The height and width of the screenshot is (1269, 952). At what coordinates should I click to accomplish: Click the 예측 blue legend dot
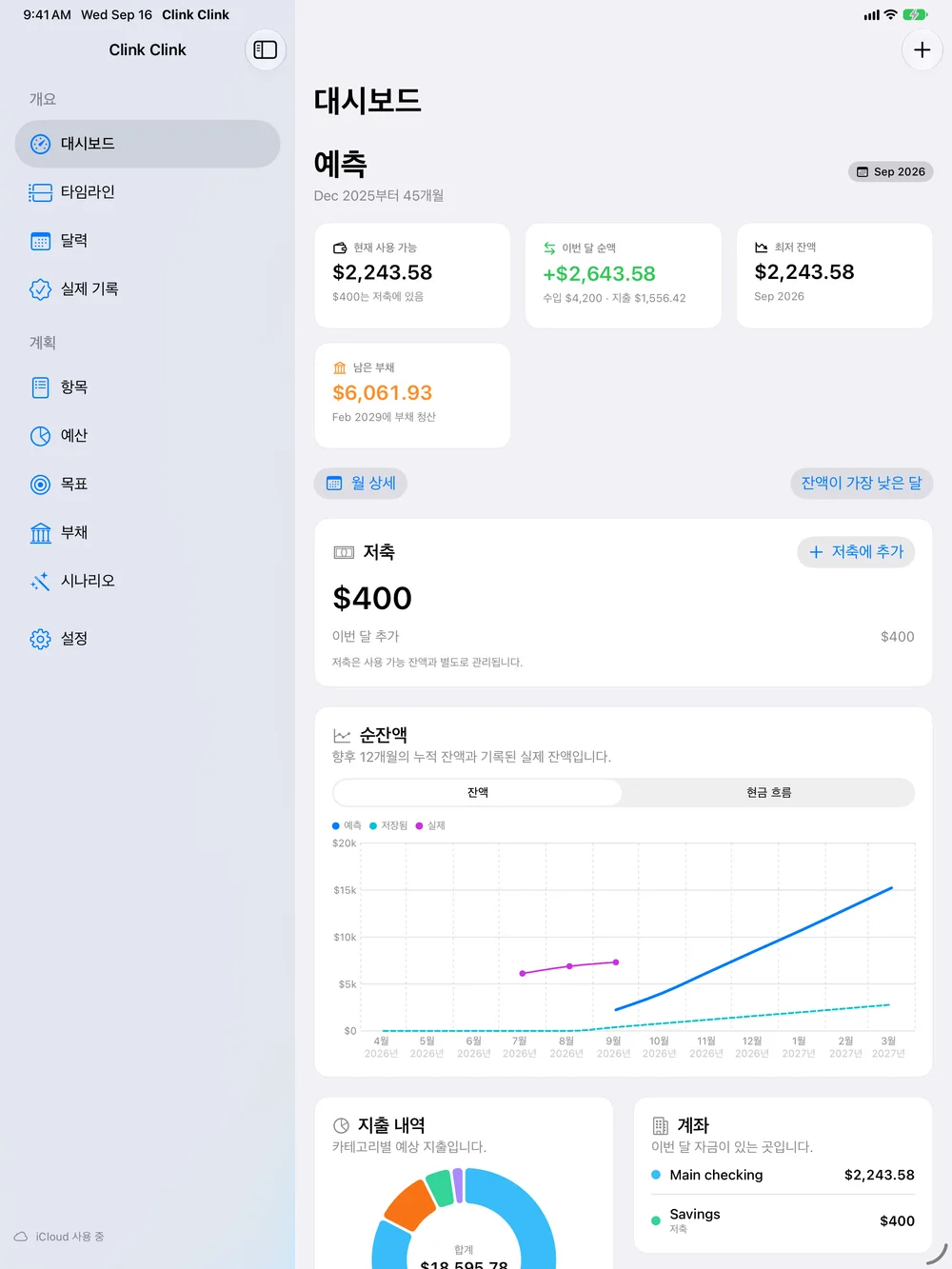(336, 825)
